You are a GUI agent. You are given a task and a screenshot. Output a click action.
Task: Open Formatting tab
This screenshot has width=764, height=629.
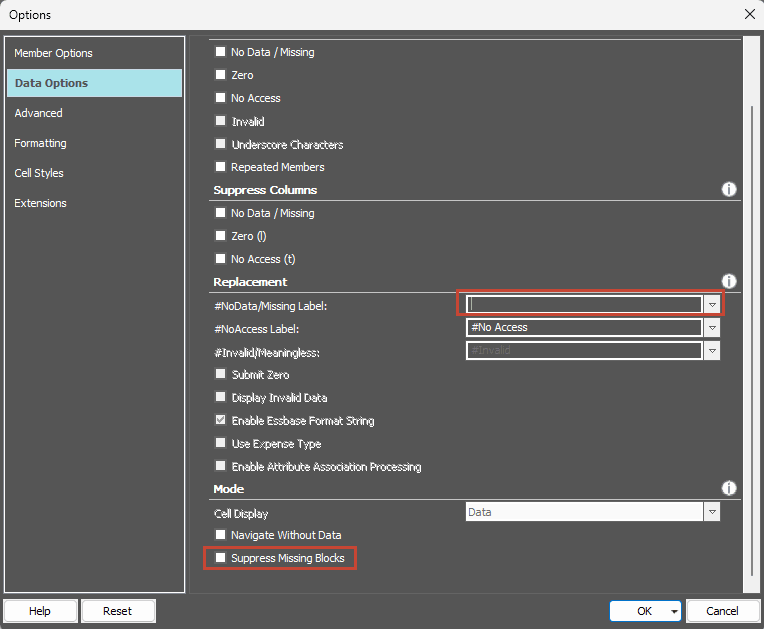95,143
